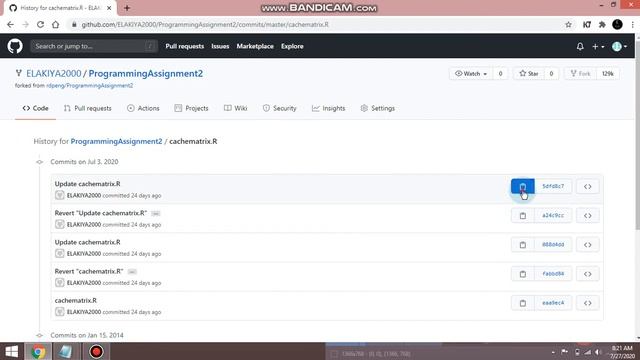Switch to the Settings tab
Screen dimensions: 640x360
tap(378, 108)
